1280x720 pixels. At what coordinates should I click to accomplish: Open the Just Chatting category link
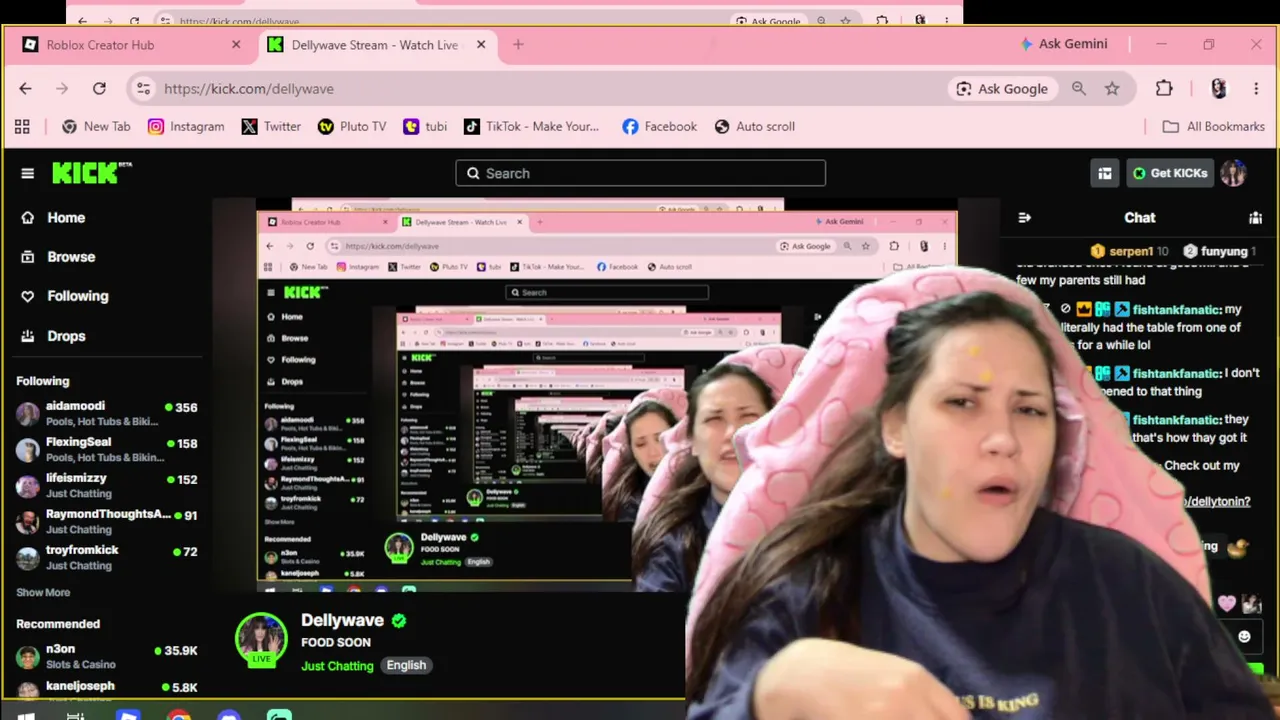(x=337, y=666)
